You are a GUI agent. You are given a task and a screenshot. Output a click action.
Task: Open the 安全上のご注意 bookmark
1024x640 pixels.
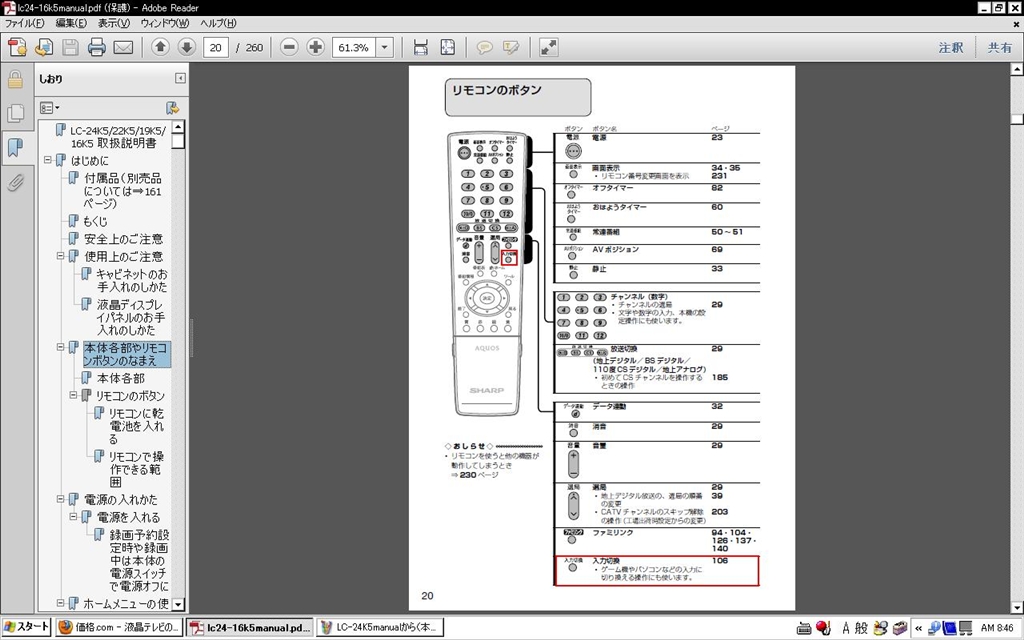pos(123,239)
